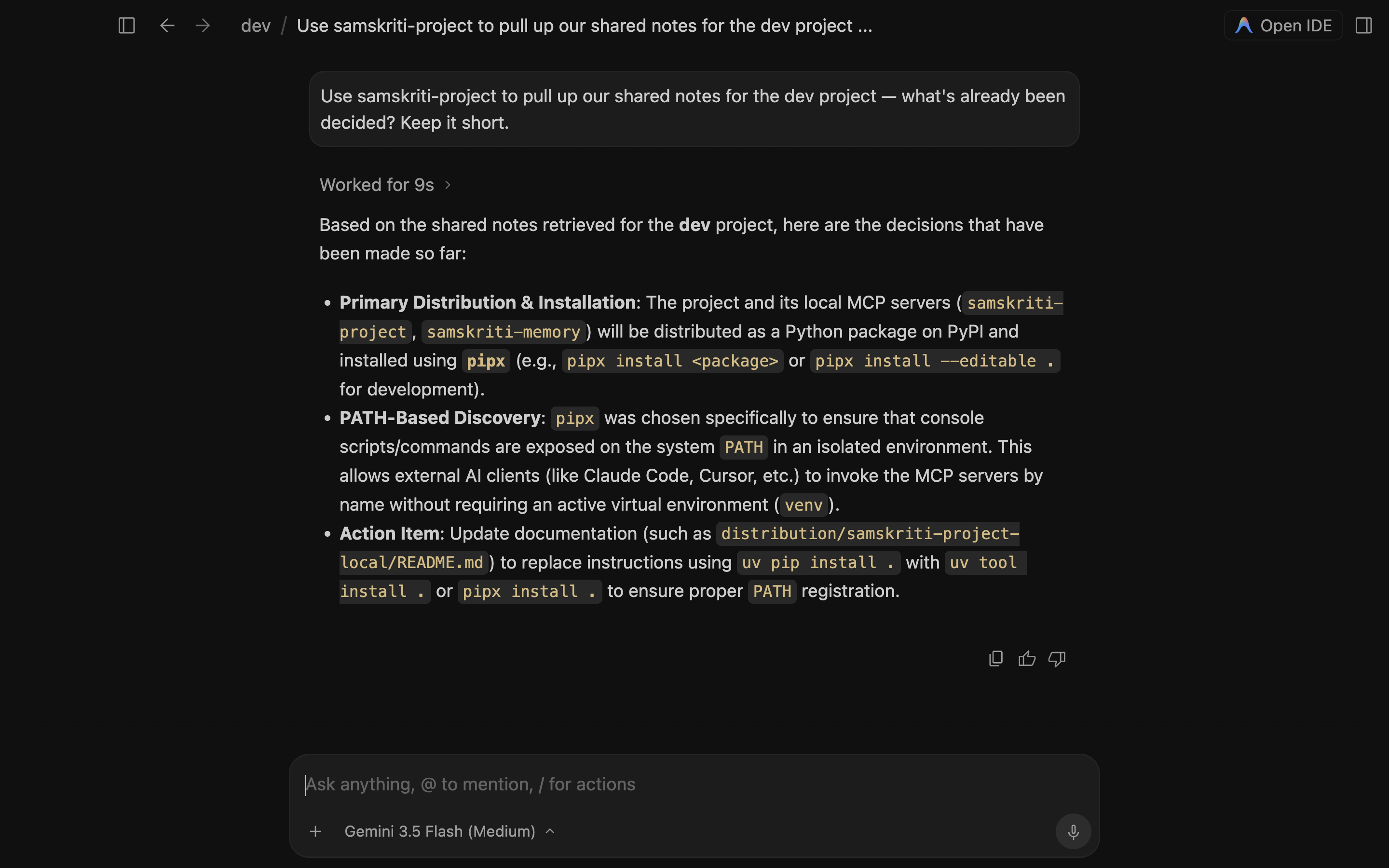The image size is (1389, 868).
Task: Click the samskriti-memory inline code
Action: pyautogui.click(x=504, y=332)
